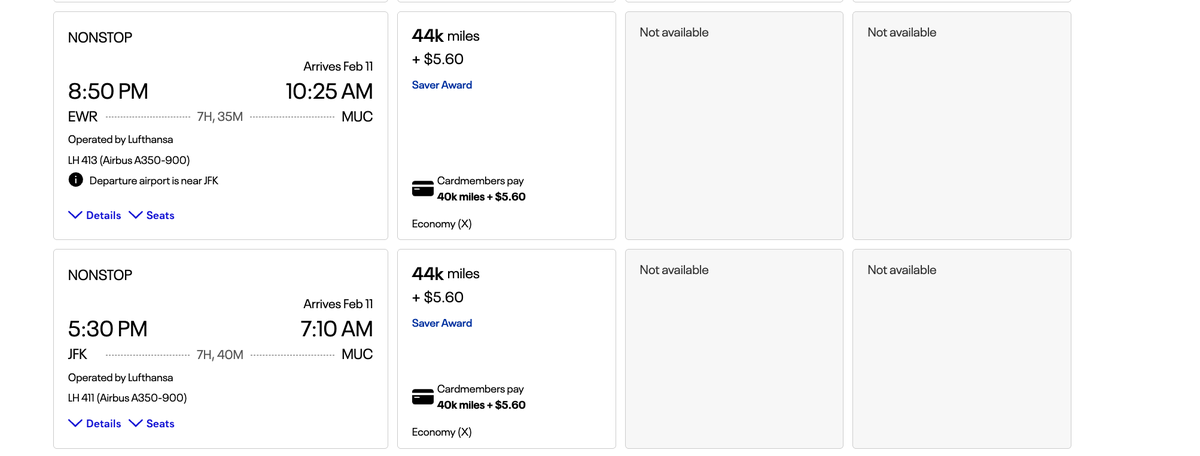This screenshot has width=1200, height=456.
Task: Click the chevron icon beside EWR flight Details
Action: tap(75, 215)
